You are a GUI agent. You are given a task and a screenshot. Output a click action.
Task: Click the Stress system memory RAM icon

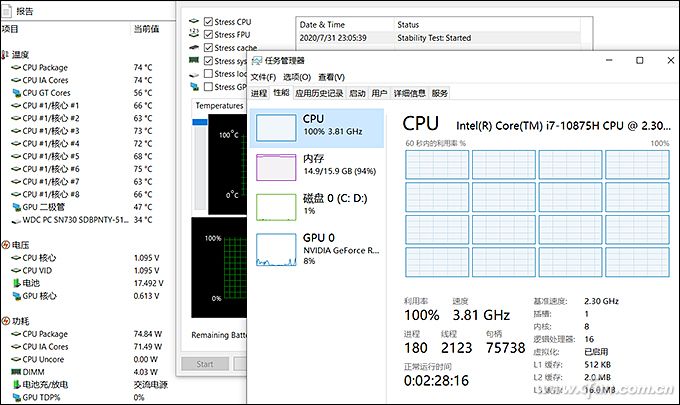[194, 60]
